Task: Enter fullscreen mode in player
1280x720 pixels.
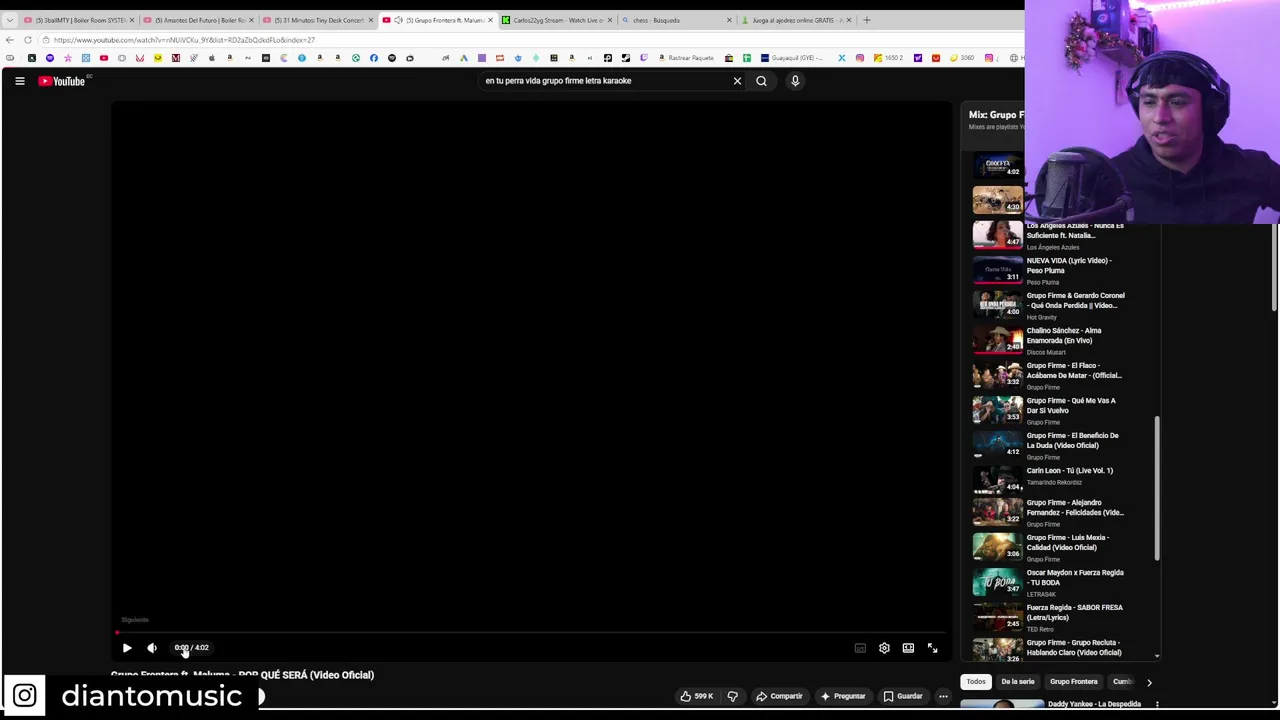Action: point(932,648)
